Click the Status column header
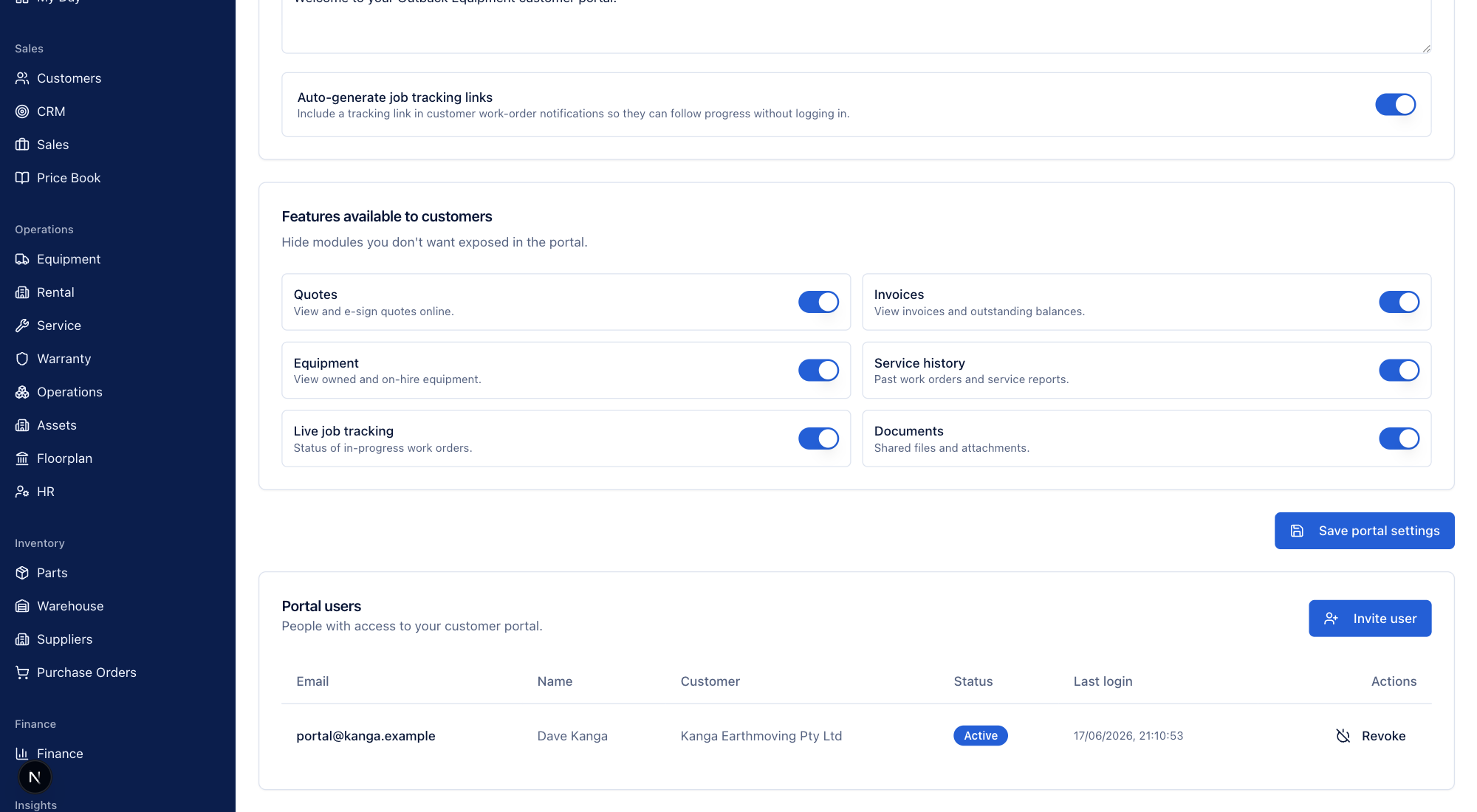This screenshot has height=812, width=1477. point(973,681)
